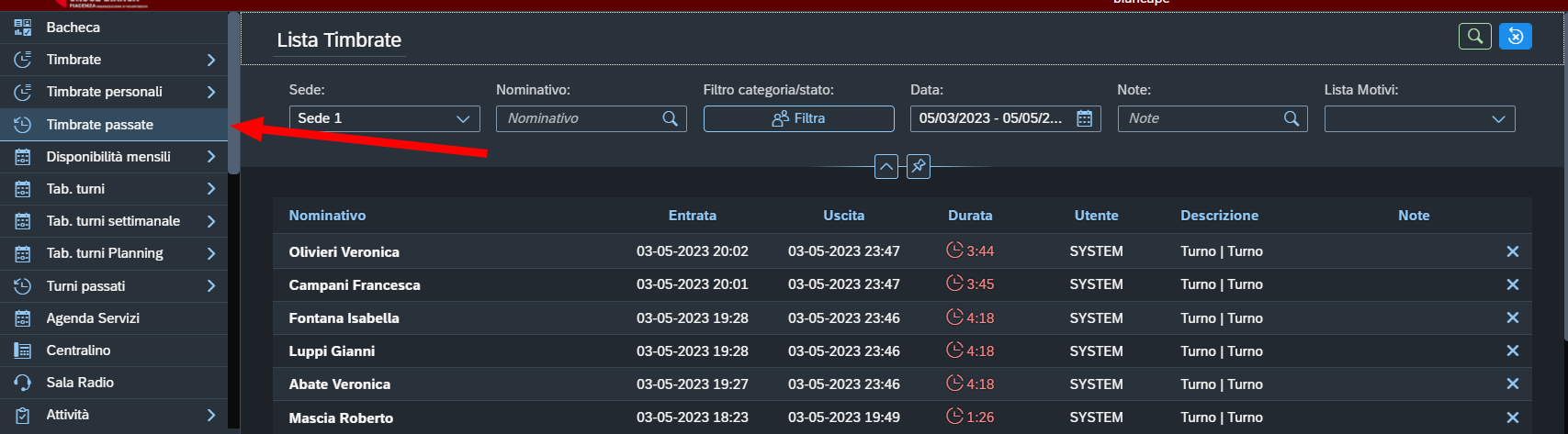Open Disponibilità mensili menu entry
The image size is (1568, 434).
114,157
